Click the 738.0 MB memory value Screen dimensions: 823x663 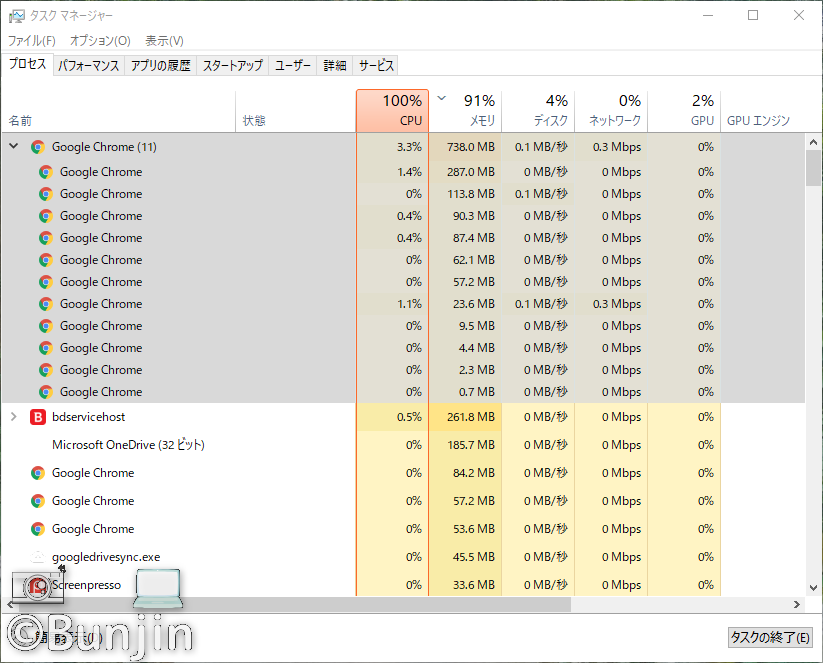471,147
